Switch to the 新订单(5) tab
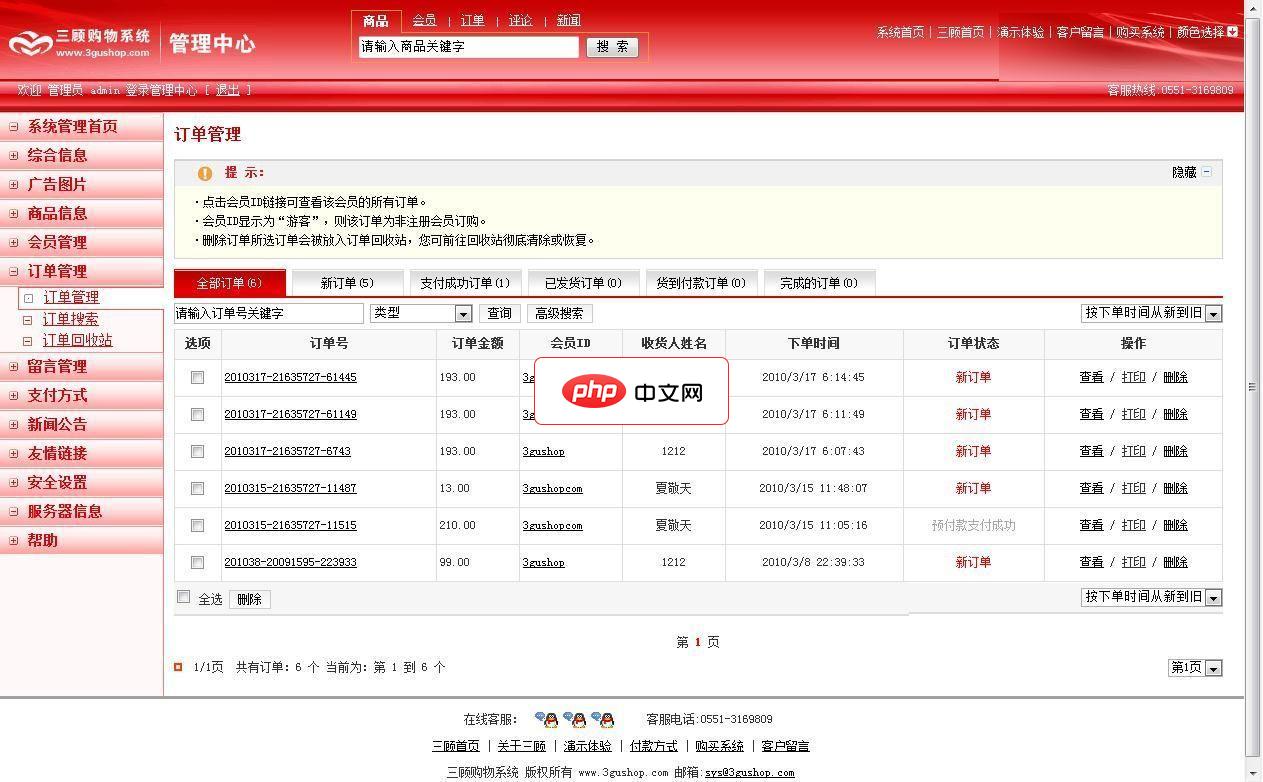The width and height of the screenshot is (1263, 782). [347, 283]
